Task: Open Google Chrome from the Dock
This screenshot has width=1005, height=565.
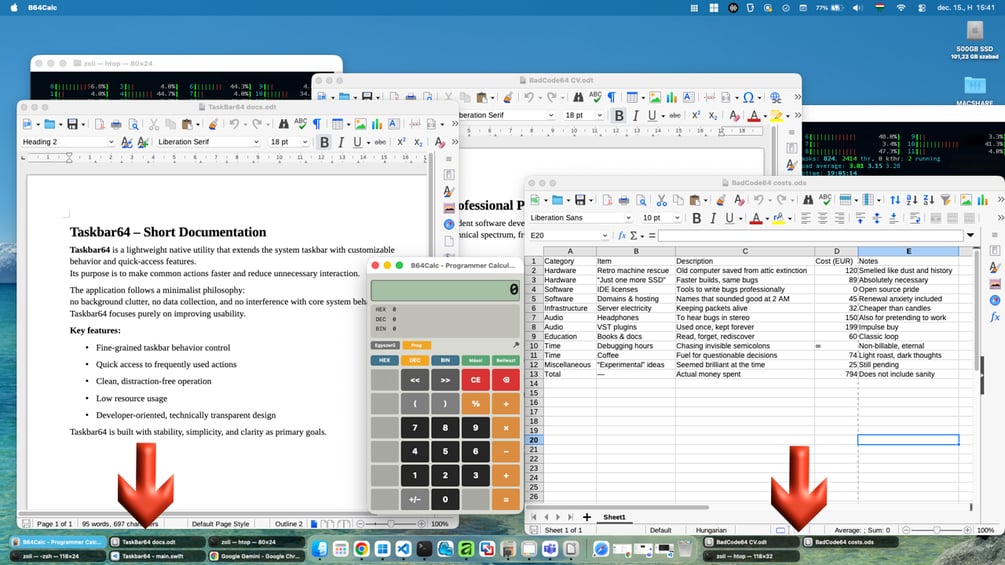Action: click(x=361, y=549)
